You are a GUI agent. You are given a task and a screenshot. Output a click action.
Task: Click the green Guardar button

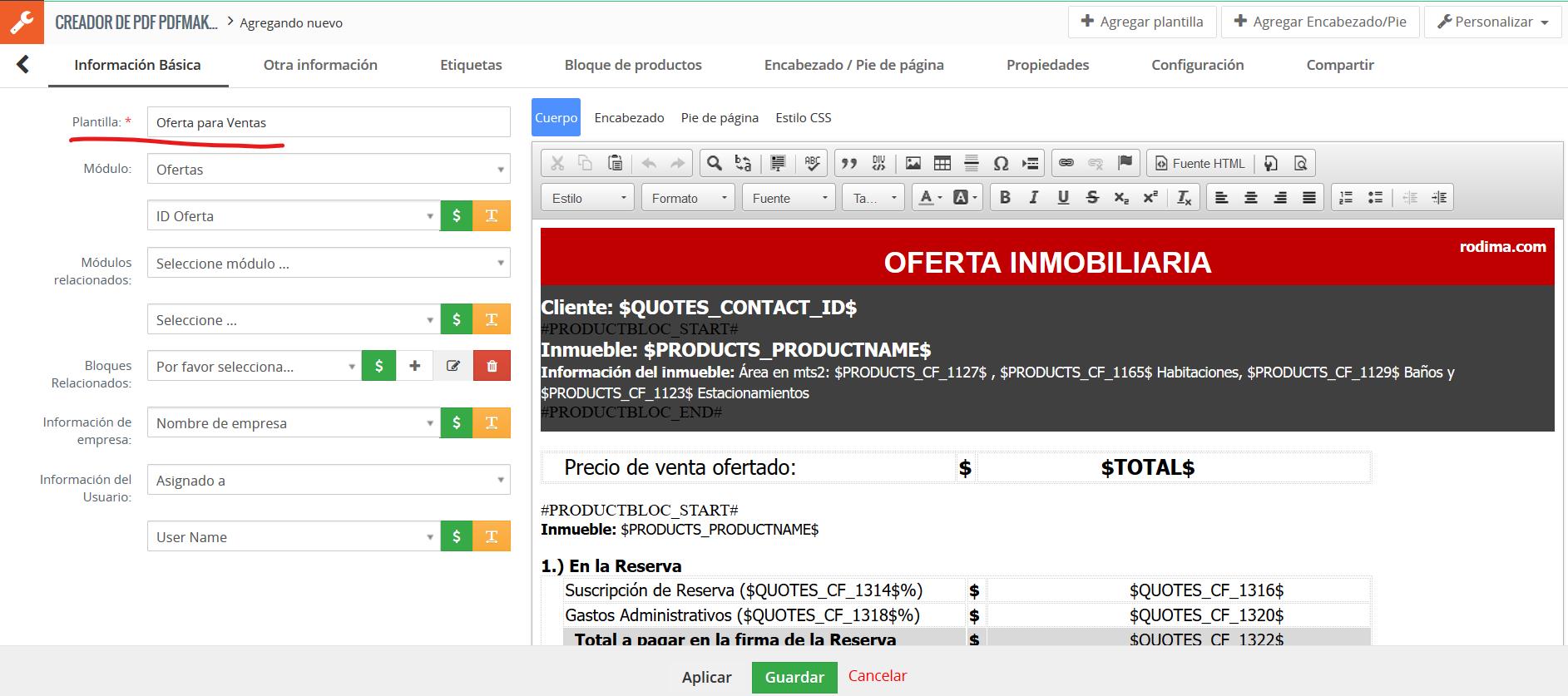coord(794,677)
